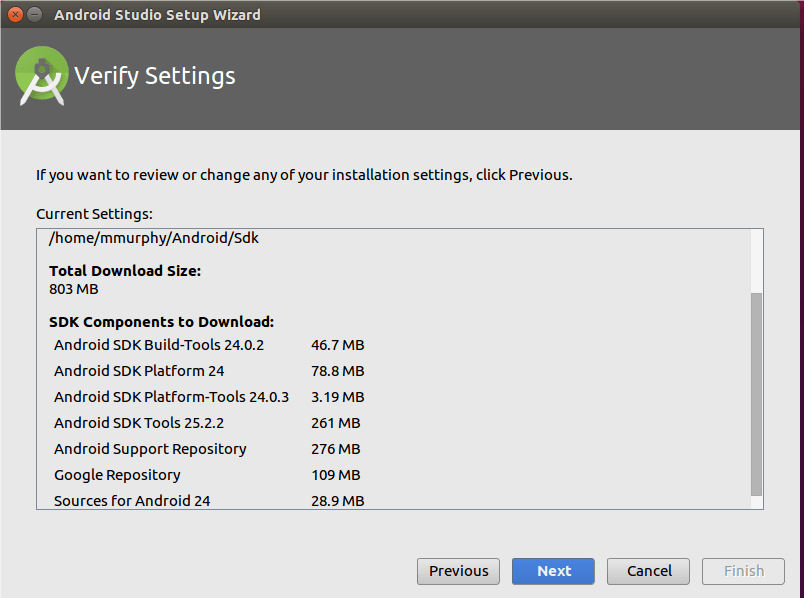
Task: Close the Setup Wizard window
Action: point(14,15)
